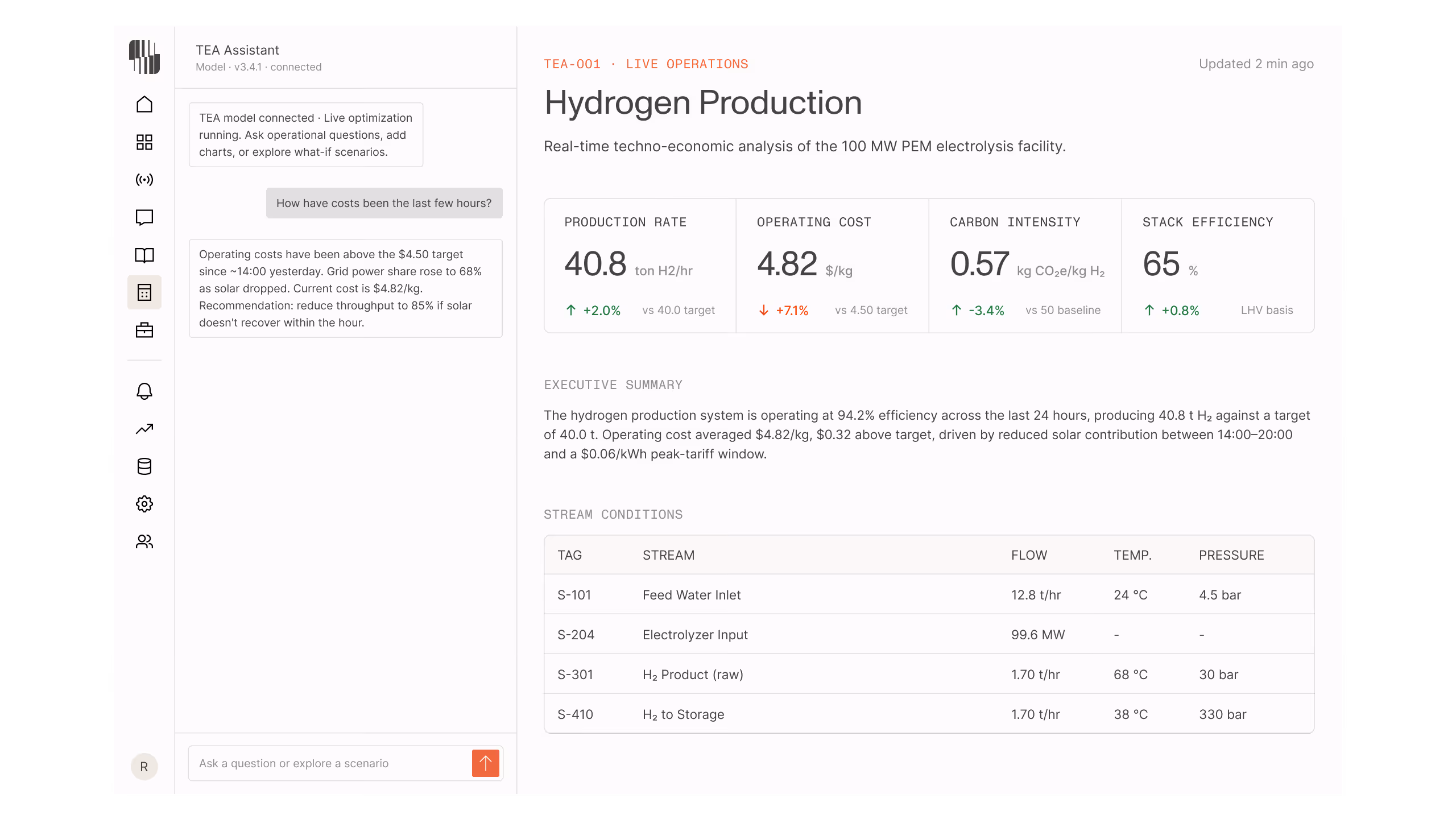Open the dashboard grid view icon
Screen dimensions: 1456x819
coord(144,142)
